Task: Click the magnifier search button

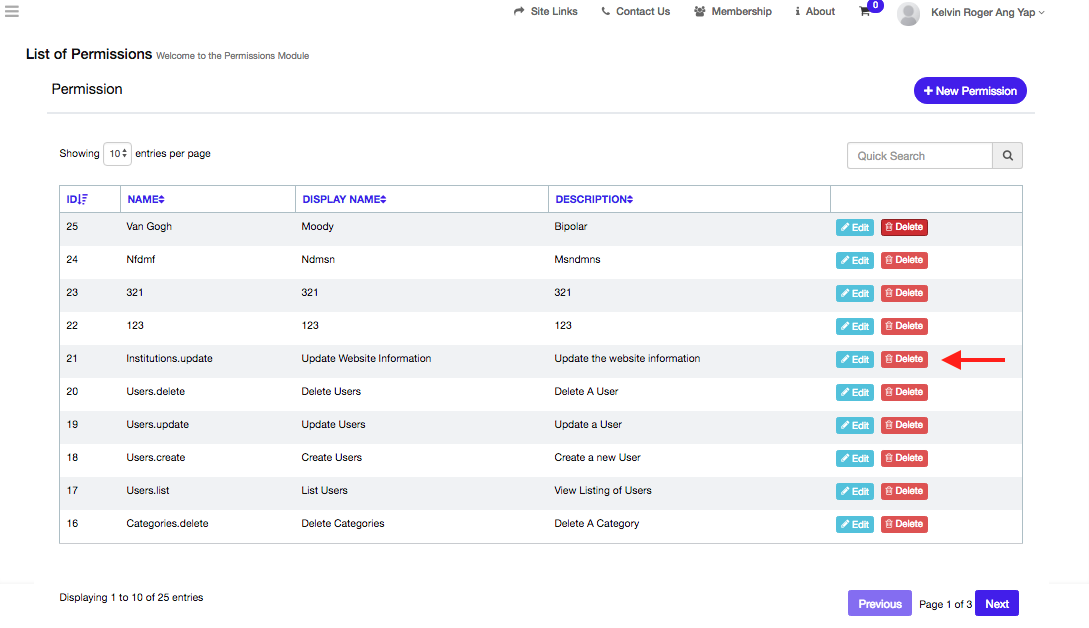Action: [1007, 156]
